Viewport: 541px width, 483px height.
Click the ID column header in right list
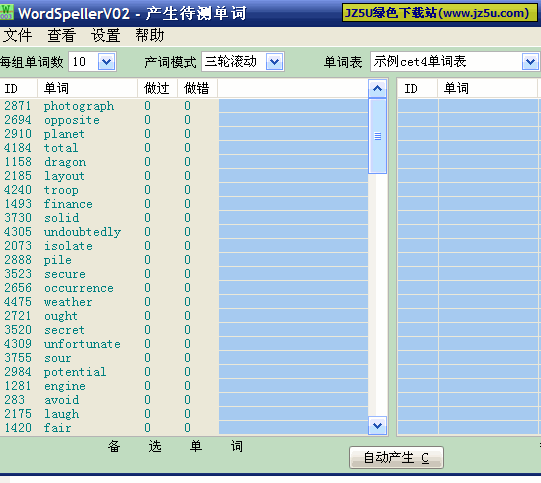coord(417,88)
